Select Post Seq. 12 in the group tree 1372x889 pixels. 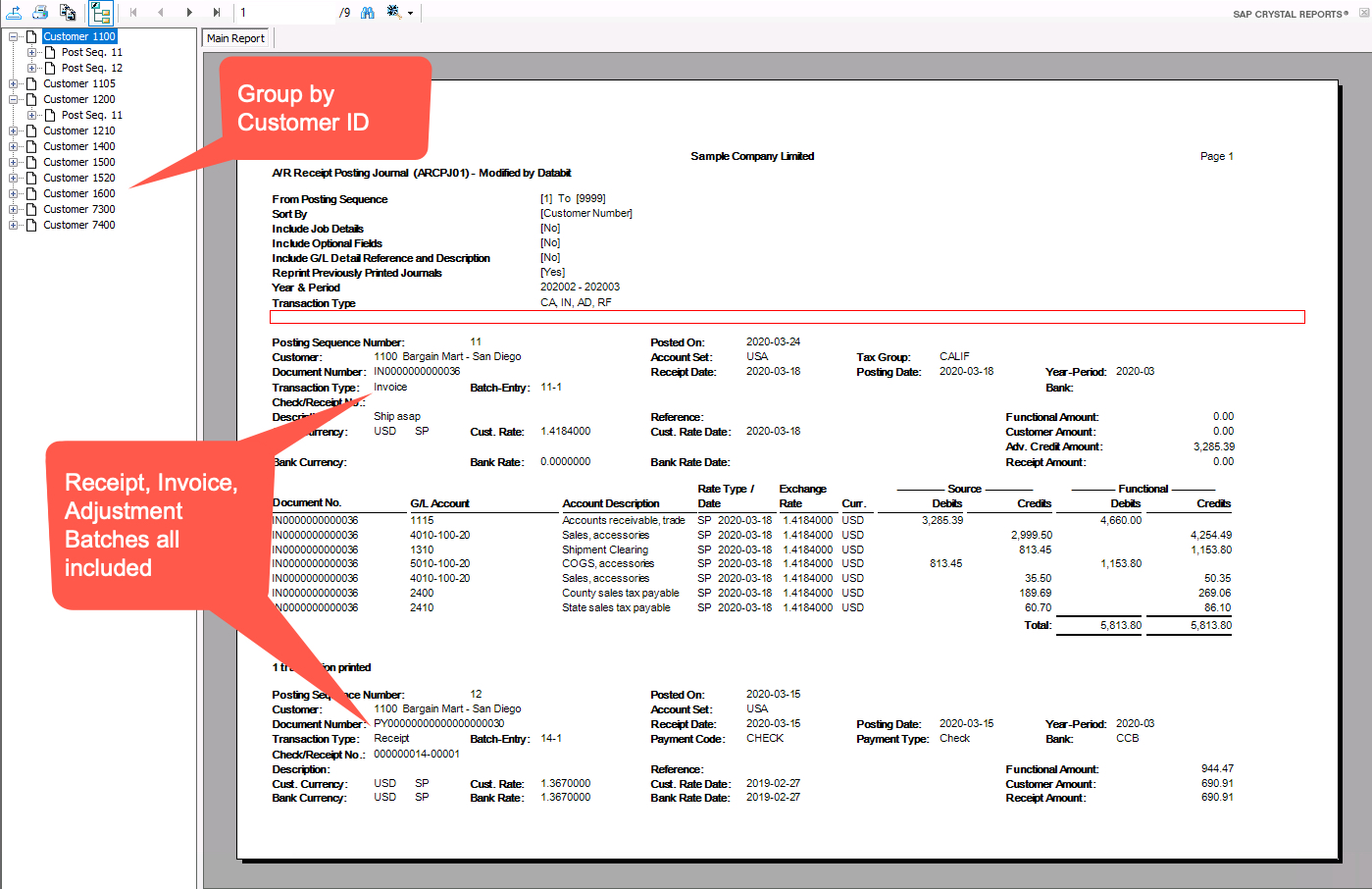(92, 68)
